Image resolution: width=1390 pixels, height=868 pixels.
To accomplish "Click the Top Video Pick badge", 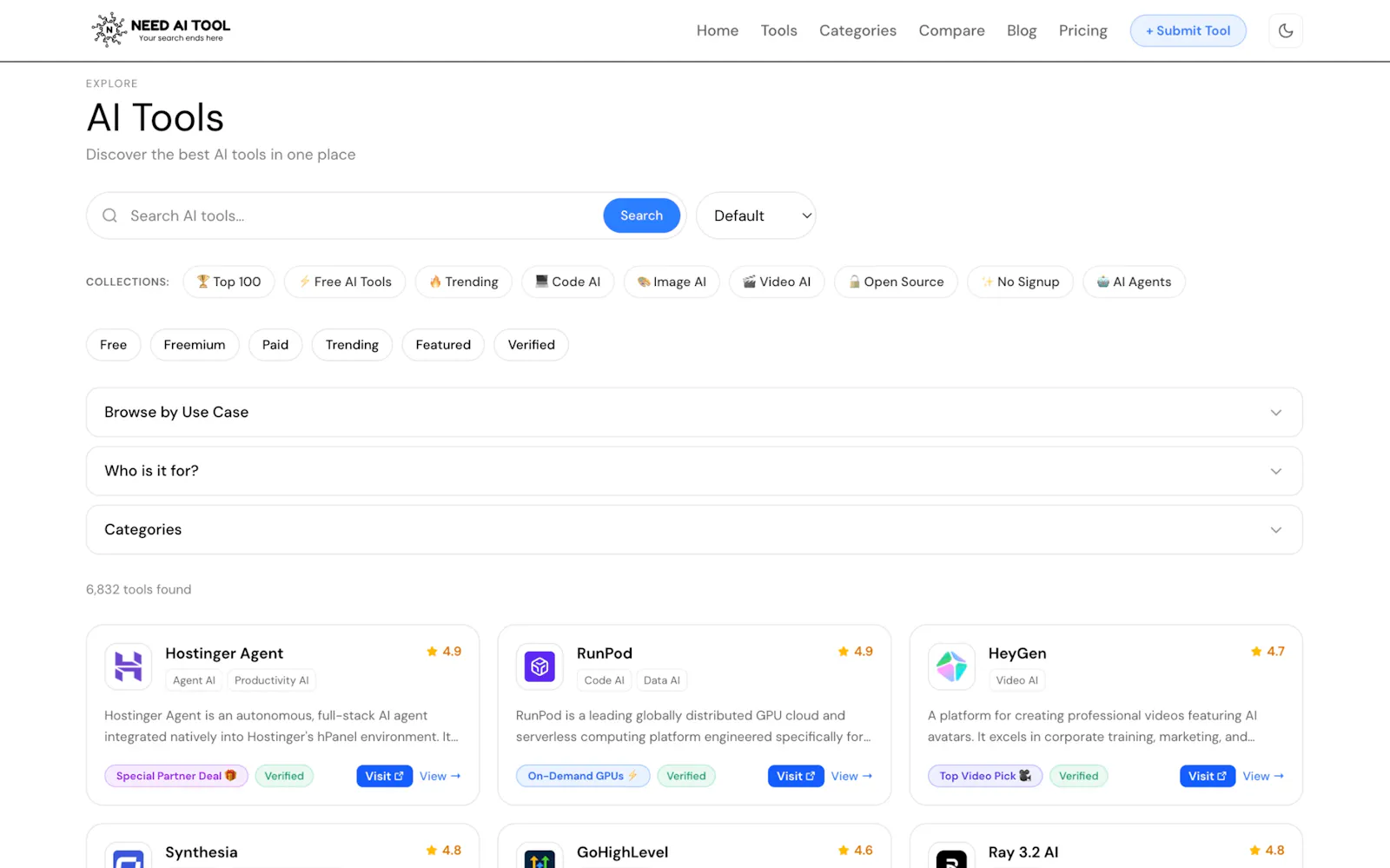I will 985,776.
